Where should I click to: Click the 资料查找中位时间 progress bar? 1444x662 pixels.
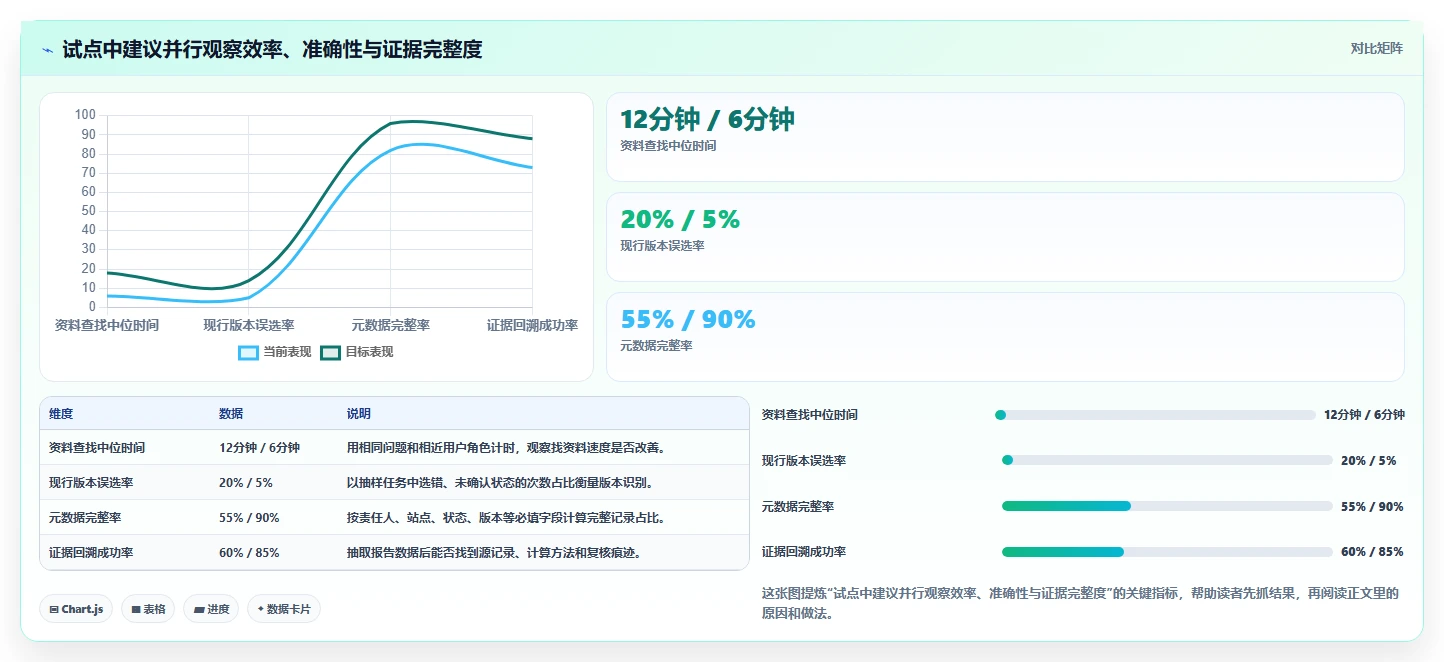1155,415
